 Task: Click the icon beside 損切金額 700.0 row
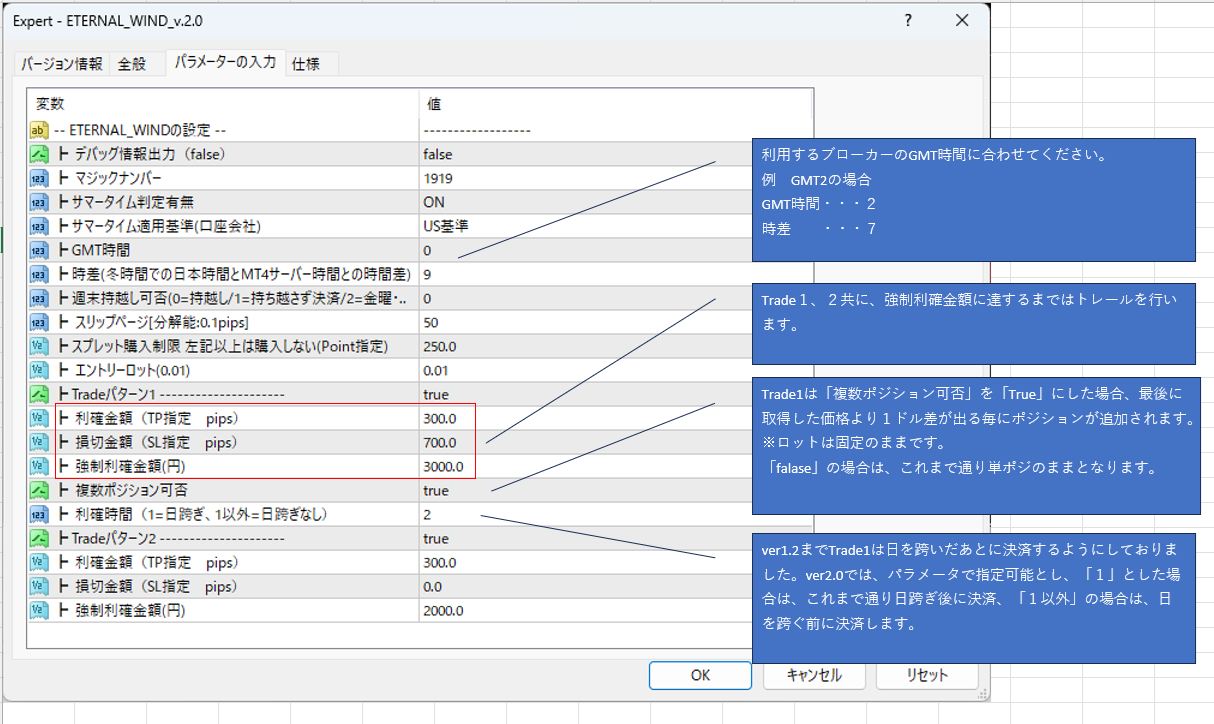tap(39, 442)
